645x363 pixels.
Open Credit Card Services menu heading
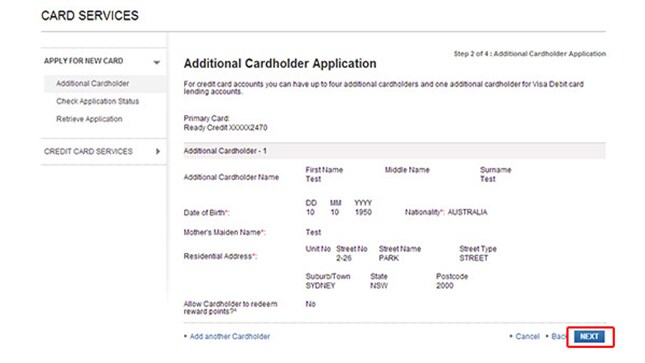pos(88,151)
